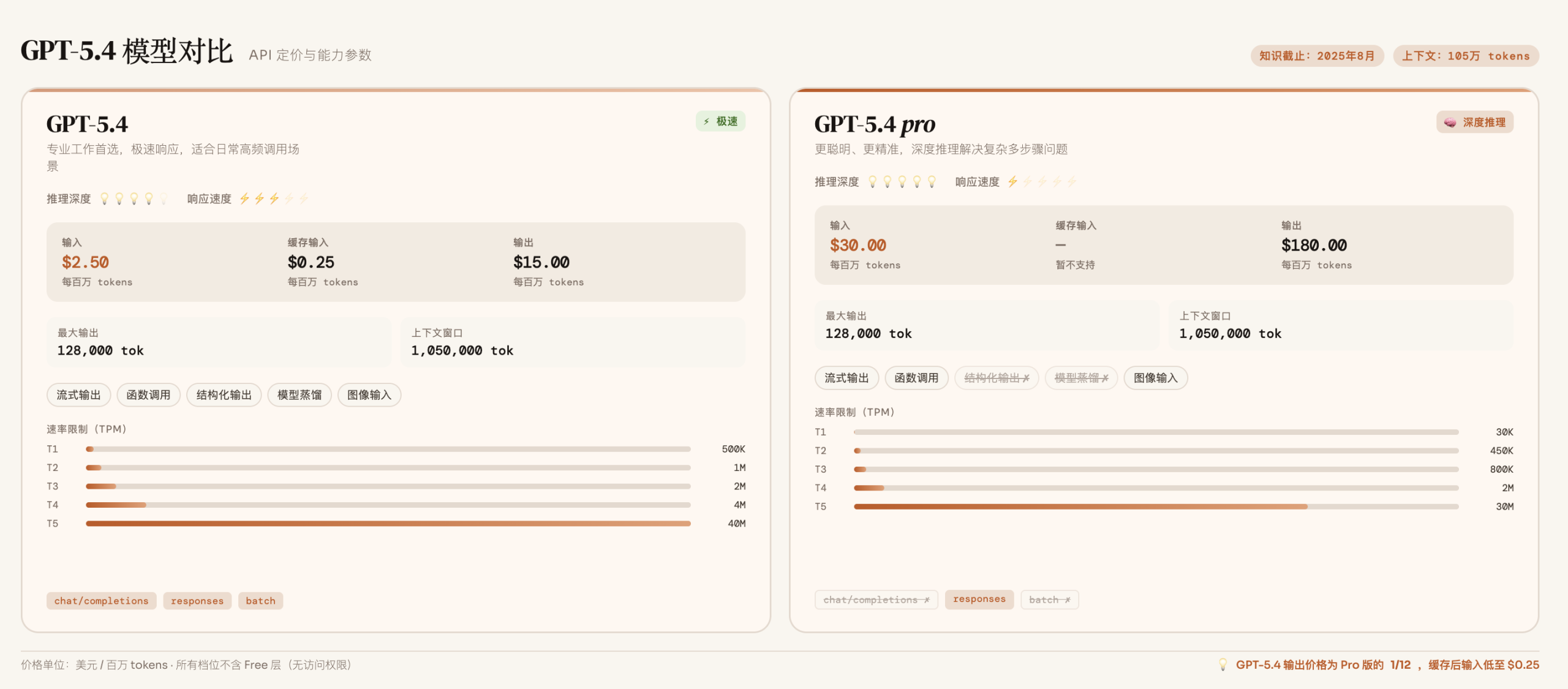Click the 图像输入 capability icon on GPT-5.4

tap(369, 395)
